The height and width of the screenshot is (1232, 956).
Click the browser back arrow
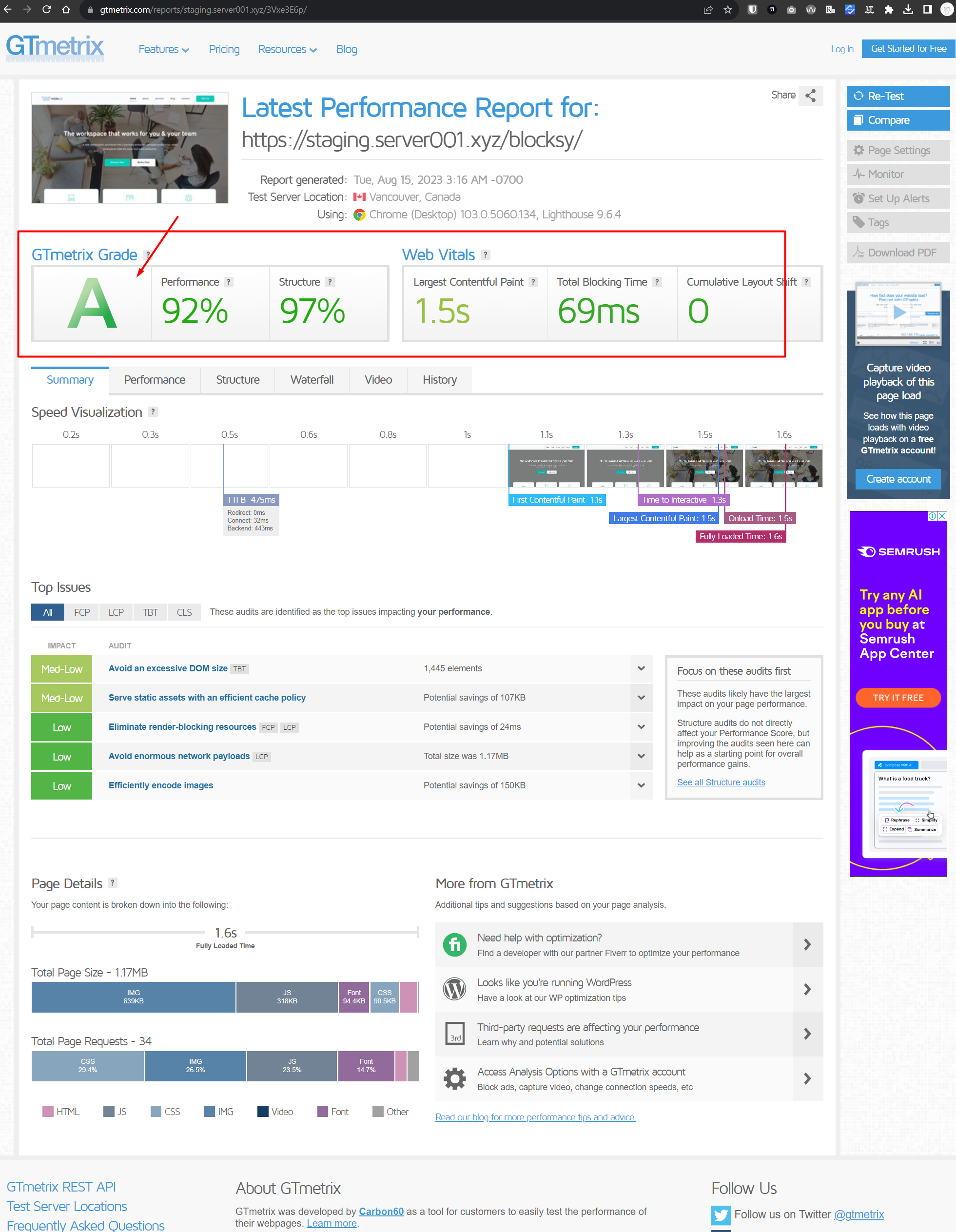pyautogui.click(x=8, y=10)
